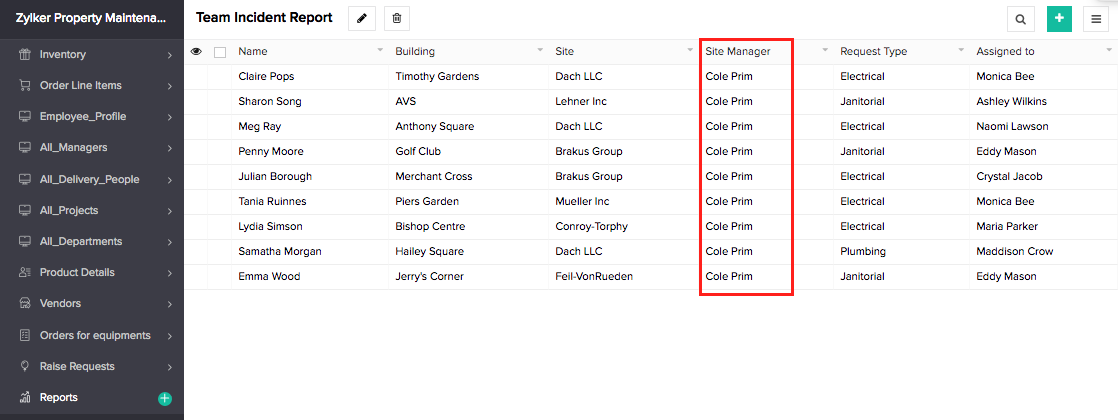
Task: Open search with magnifier icon
Action: 1020,18
